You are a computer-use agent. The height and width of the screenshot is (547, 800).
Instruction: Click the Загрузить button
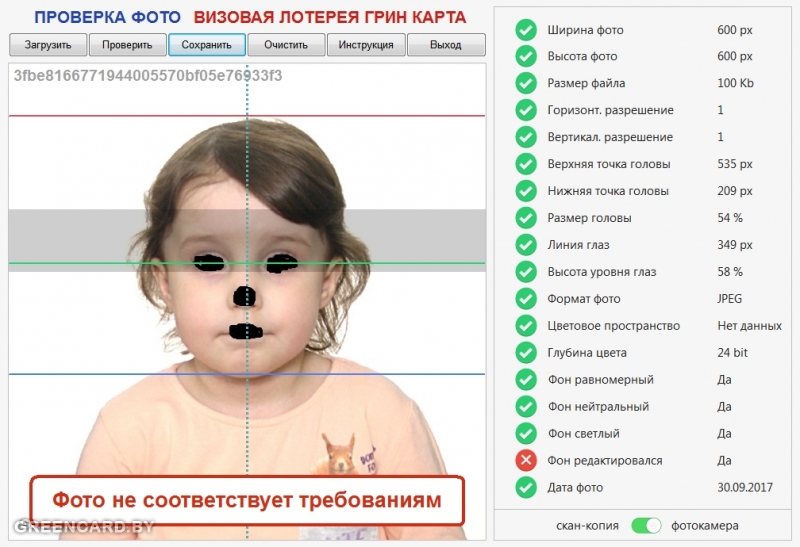(48, 45)
